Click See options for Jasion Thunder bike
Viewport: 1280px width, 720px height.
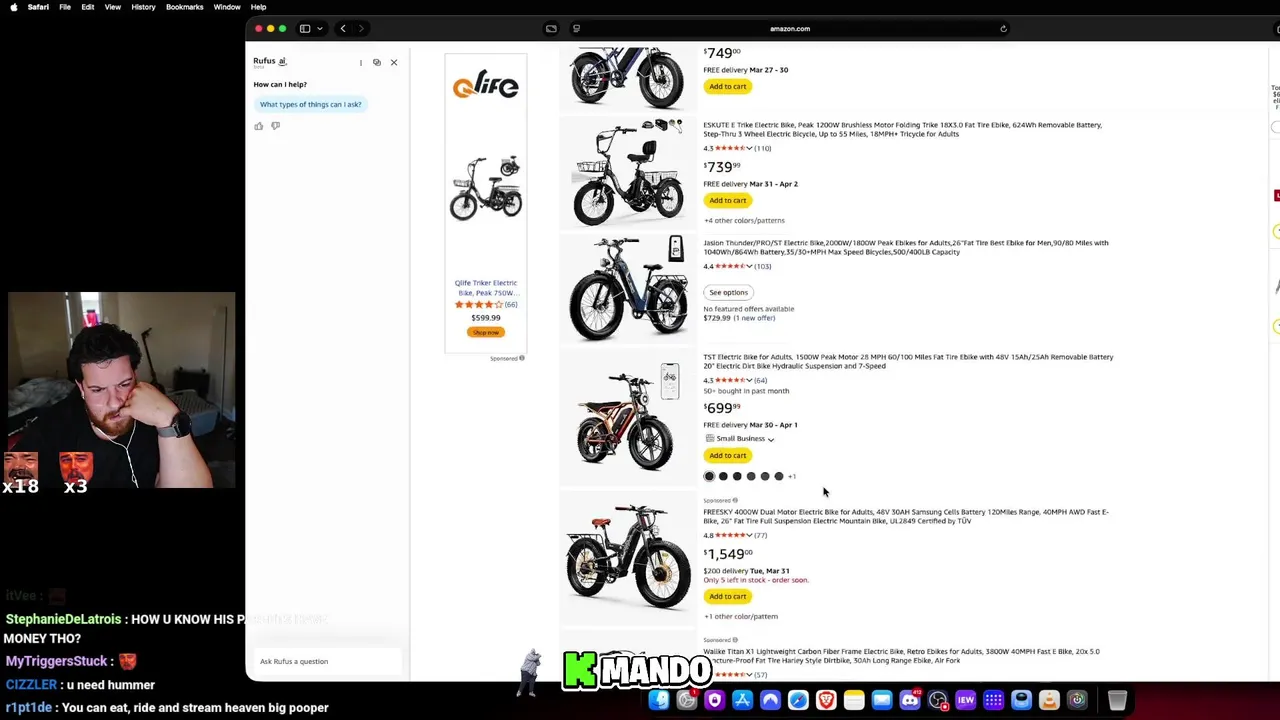(728, 292)
